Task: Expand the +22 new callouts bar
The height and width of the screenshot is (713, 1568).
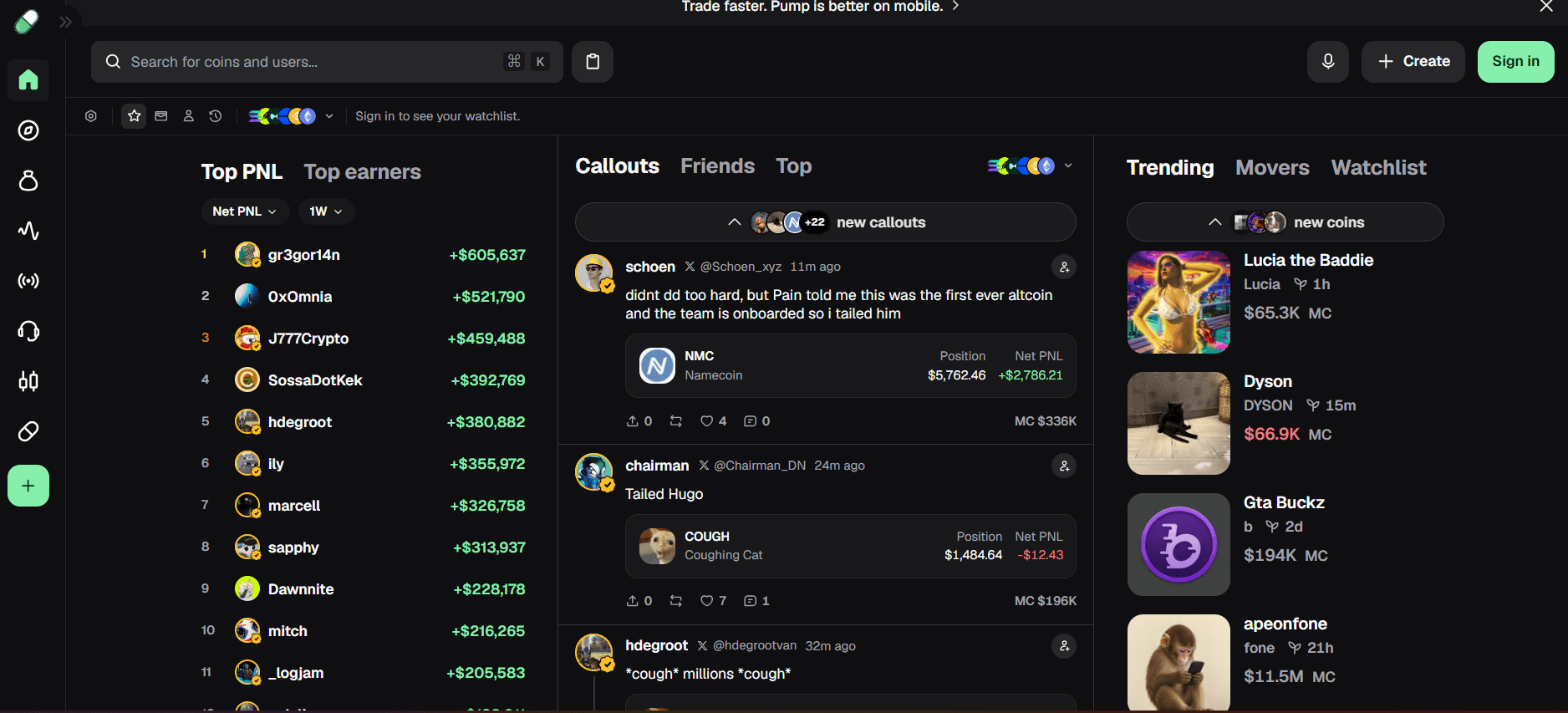Action: 826,222
